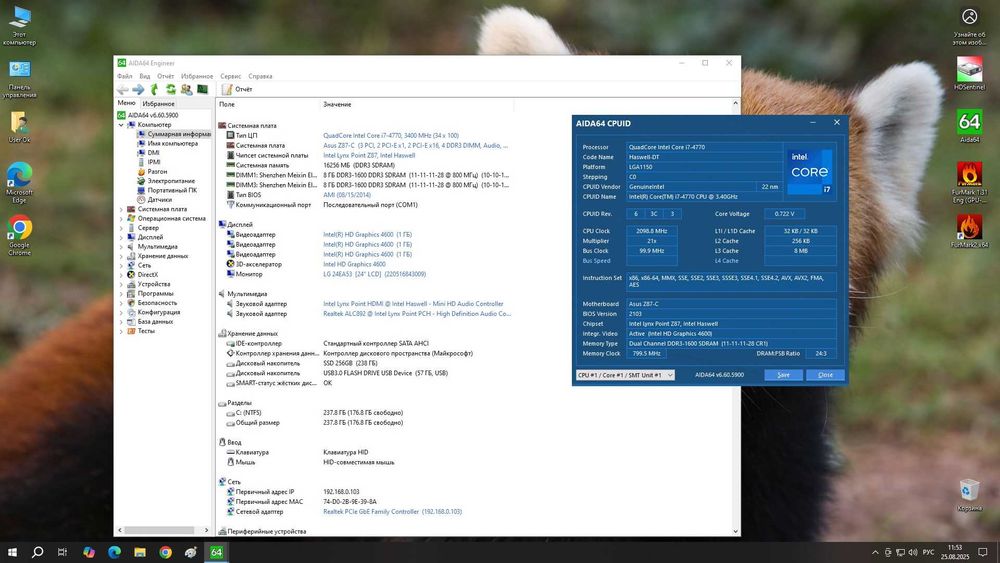The height and width of the screenshot is (563, 1000).
Task: Switch to the Избранное tab in sidebar
Action: 158,103
